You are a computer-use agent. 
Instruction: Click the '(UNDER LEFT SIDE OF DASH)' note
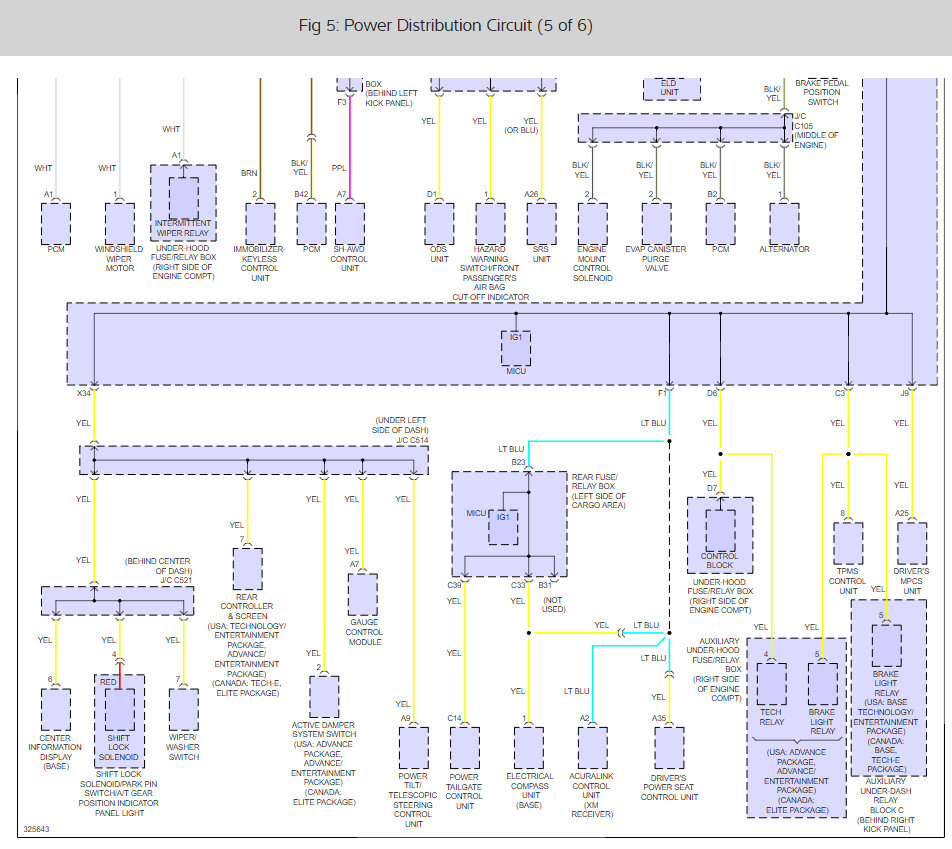400,425
